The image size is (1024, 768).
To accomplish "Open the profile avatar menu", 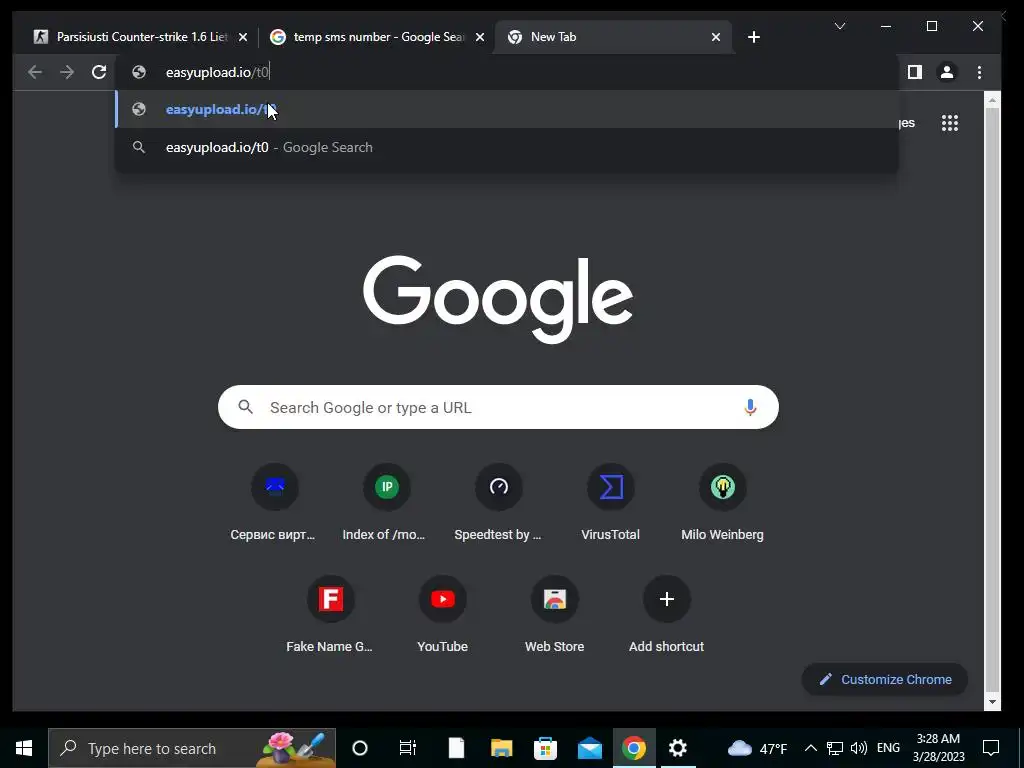I will 946,72.
